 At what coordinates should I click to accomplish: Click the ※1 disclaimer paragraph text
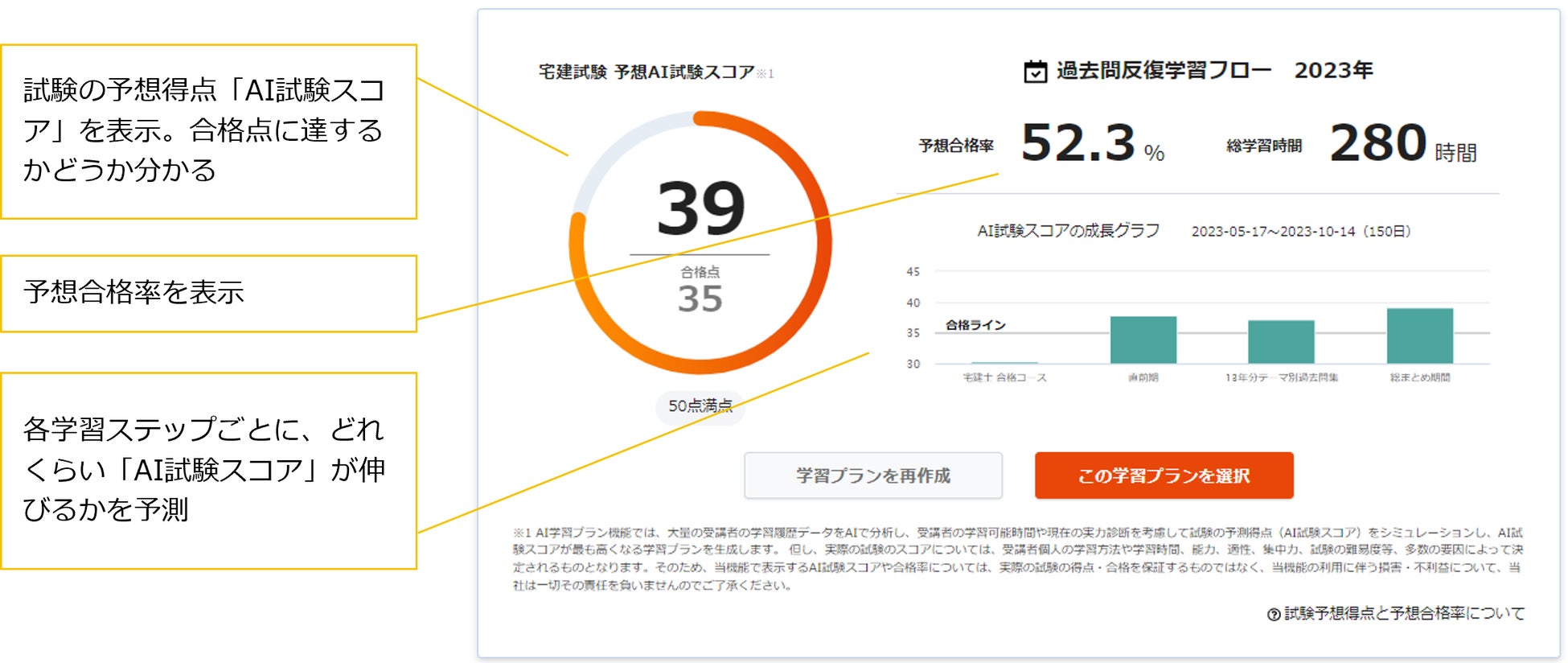tap(1018, 558)
